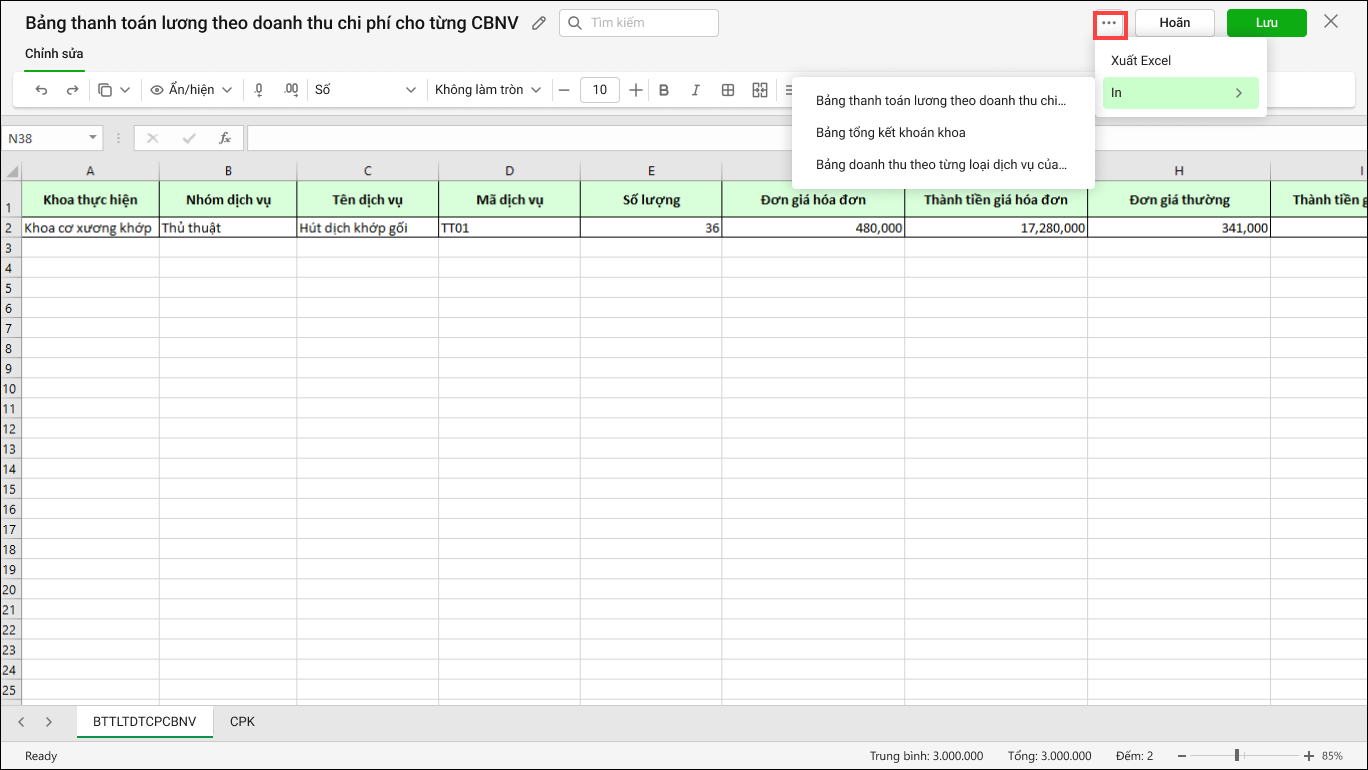Expand the Số number format dropdown
The width and height of the screenshot is (1368, 770).
[365, 90]
